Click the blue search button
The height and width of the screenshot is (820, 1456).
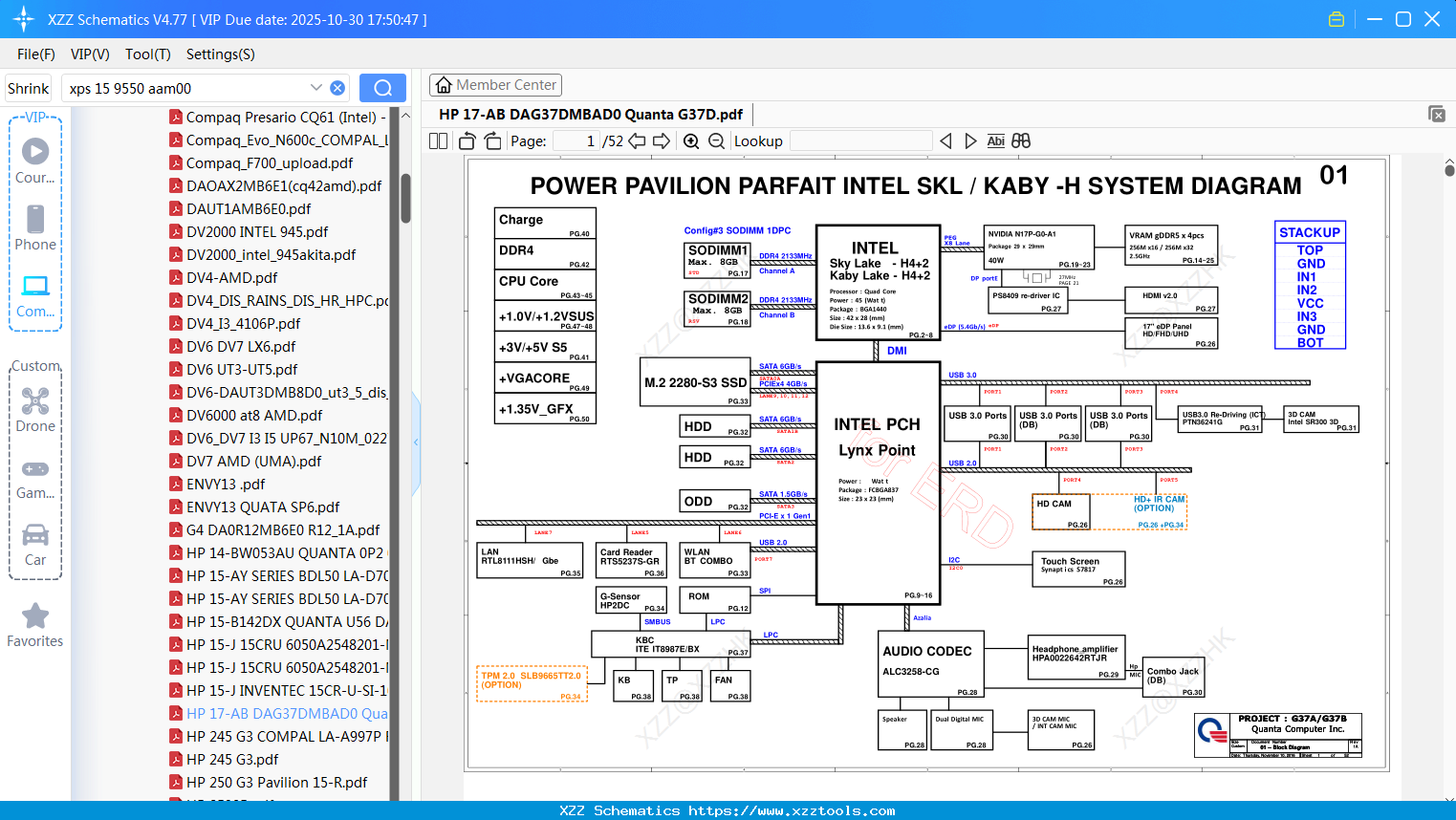coord(382,88)
